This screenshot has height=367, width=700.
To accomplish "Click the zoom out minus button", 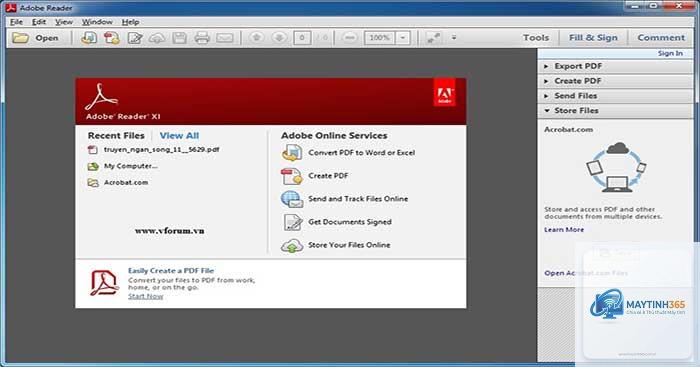I will [350, 38].
